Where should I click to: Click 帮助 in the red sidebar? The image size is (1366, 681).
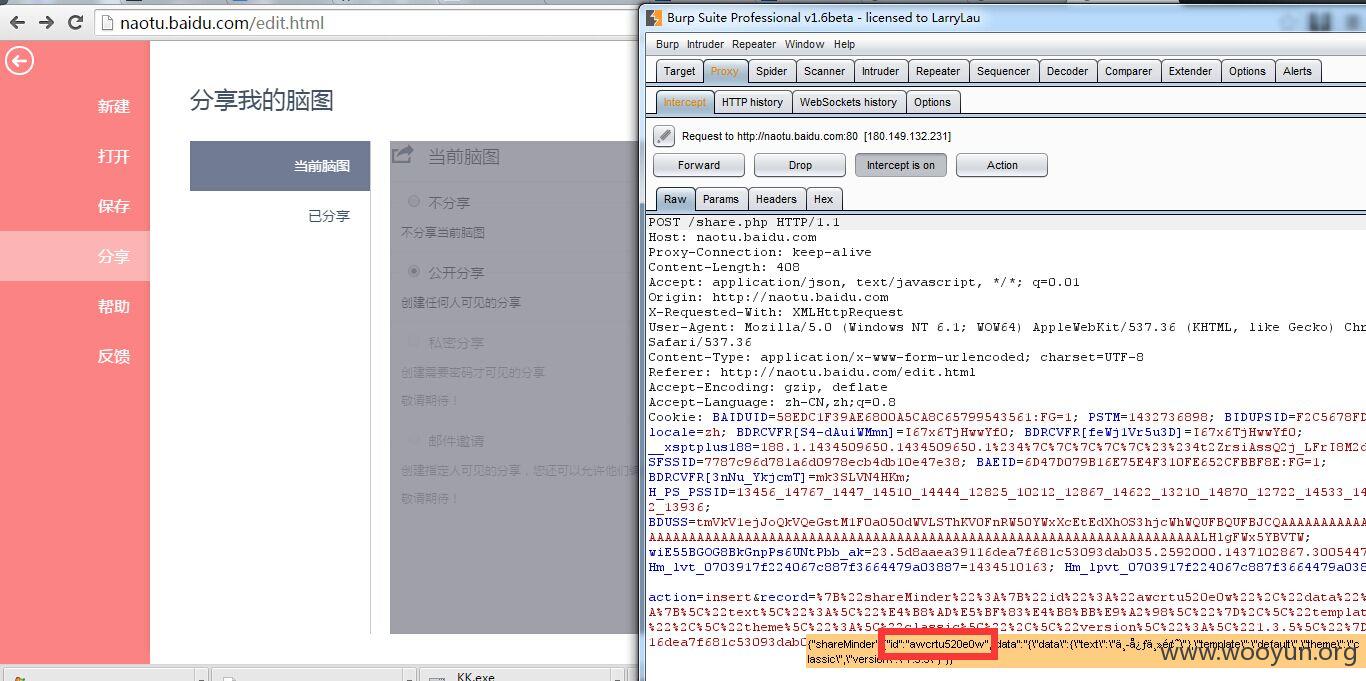coord(113,306)
